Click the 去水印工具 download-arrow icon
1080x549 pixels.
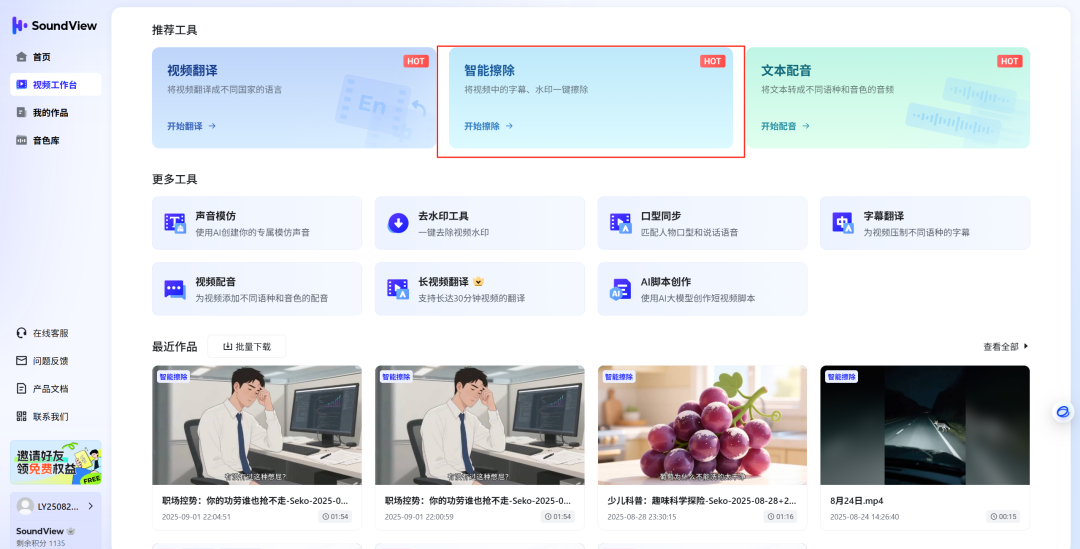[398, 223]
